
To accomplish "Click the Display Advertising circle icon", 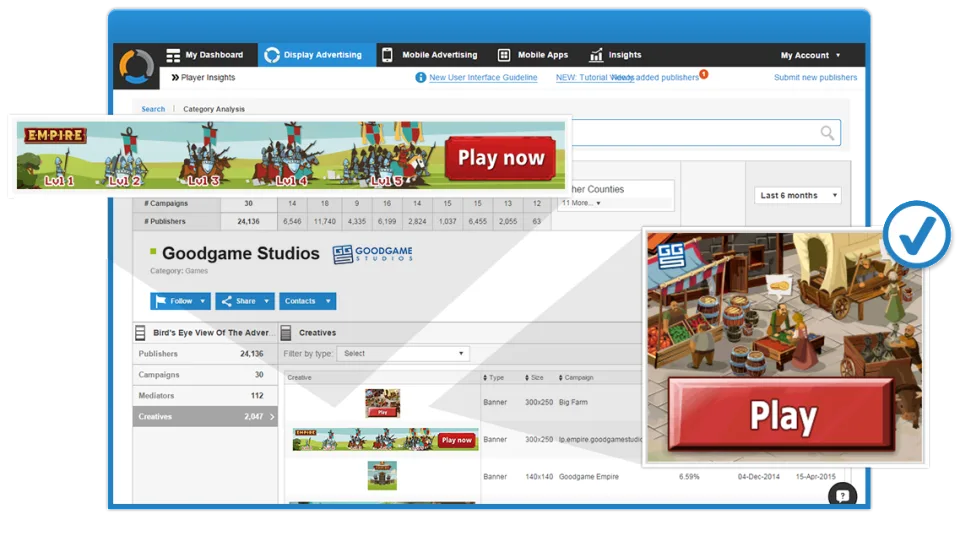I will coord(272,55).
